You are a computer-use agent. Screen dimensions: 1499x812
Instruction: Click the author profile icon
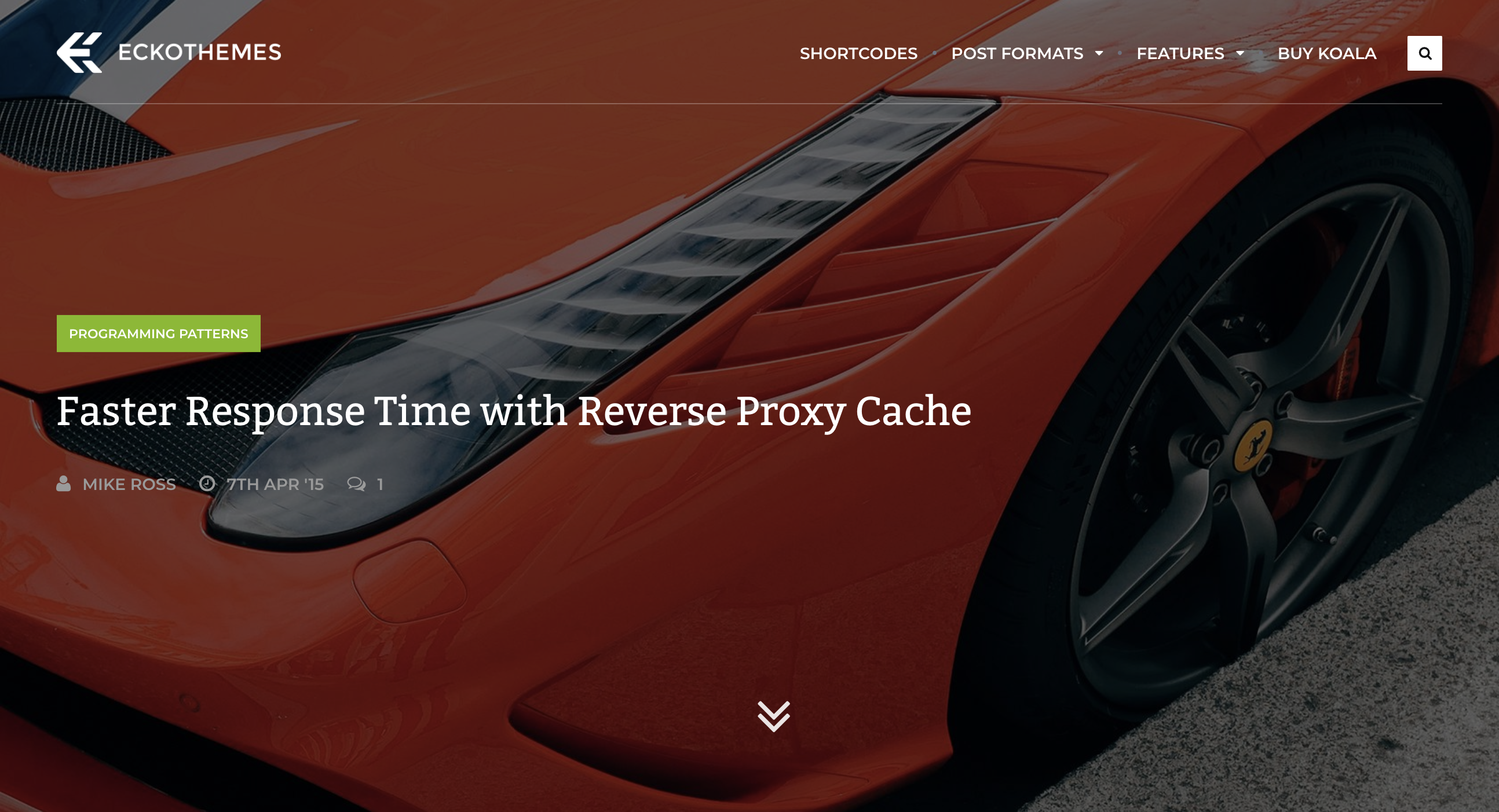(64, 484)
